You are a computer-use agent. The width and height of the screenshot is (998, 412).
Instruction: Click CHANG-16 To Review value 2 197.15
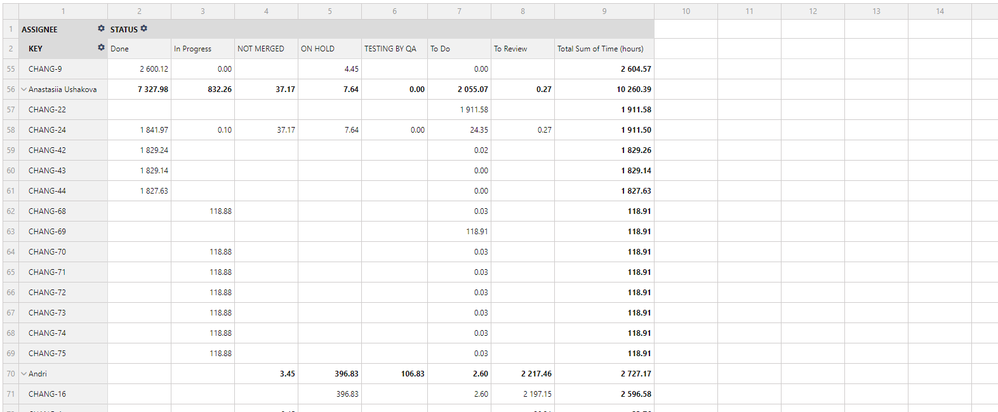[x=538, y=394]
